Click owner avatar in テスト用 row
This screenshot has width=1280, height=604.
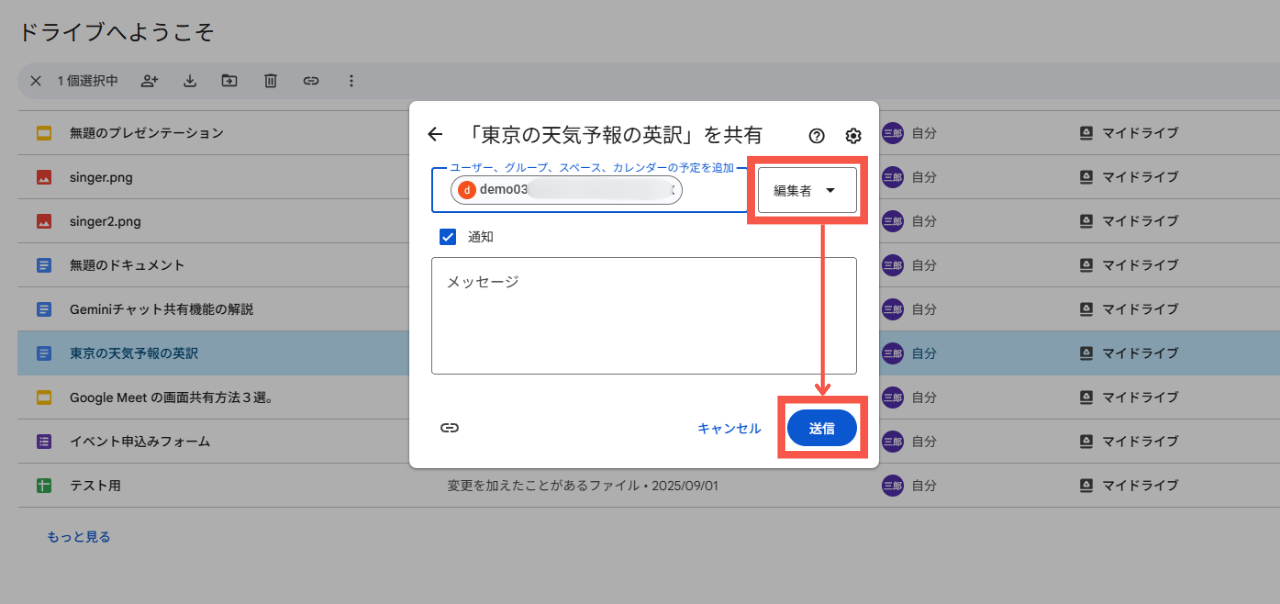click(892, 485)
